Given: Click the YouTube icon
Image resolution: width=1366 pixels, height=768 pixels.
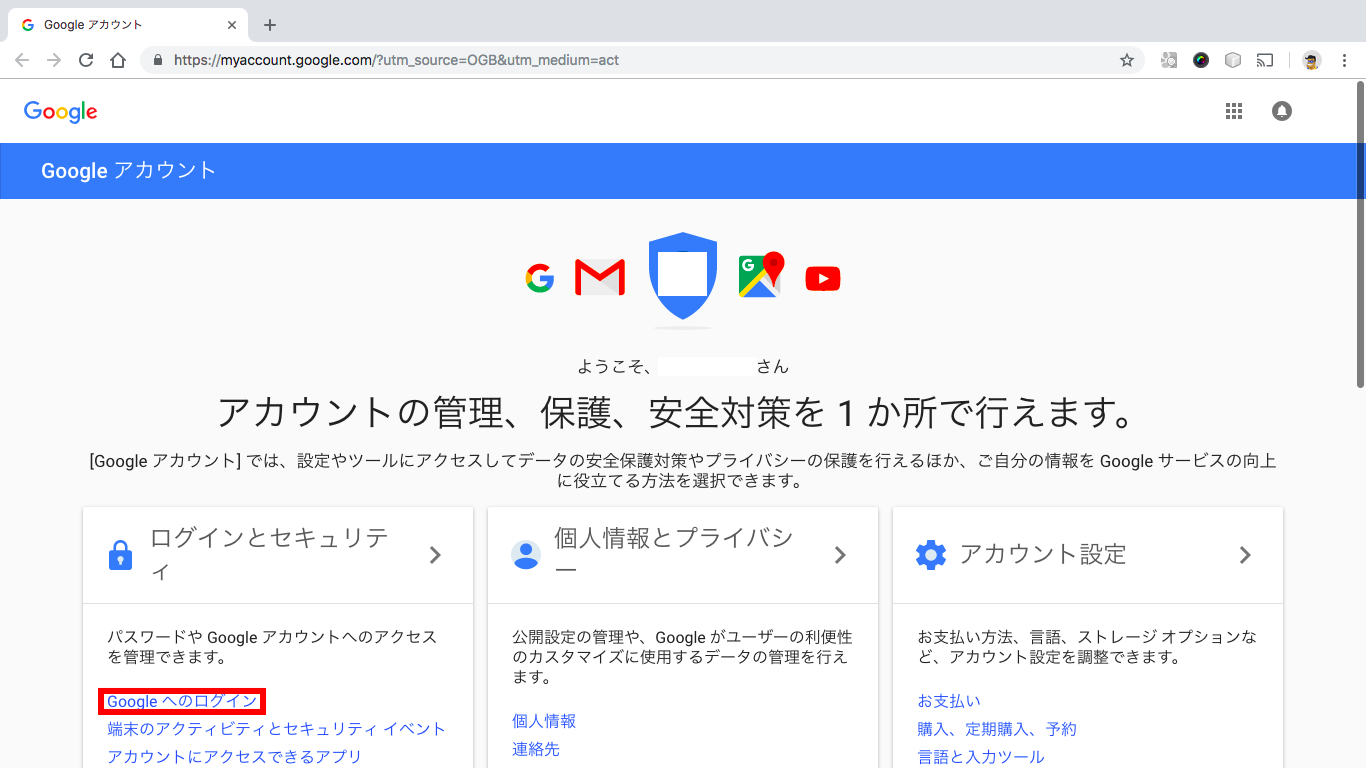Looking at the screenshot, I should pos(822,278).
